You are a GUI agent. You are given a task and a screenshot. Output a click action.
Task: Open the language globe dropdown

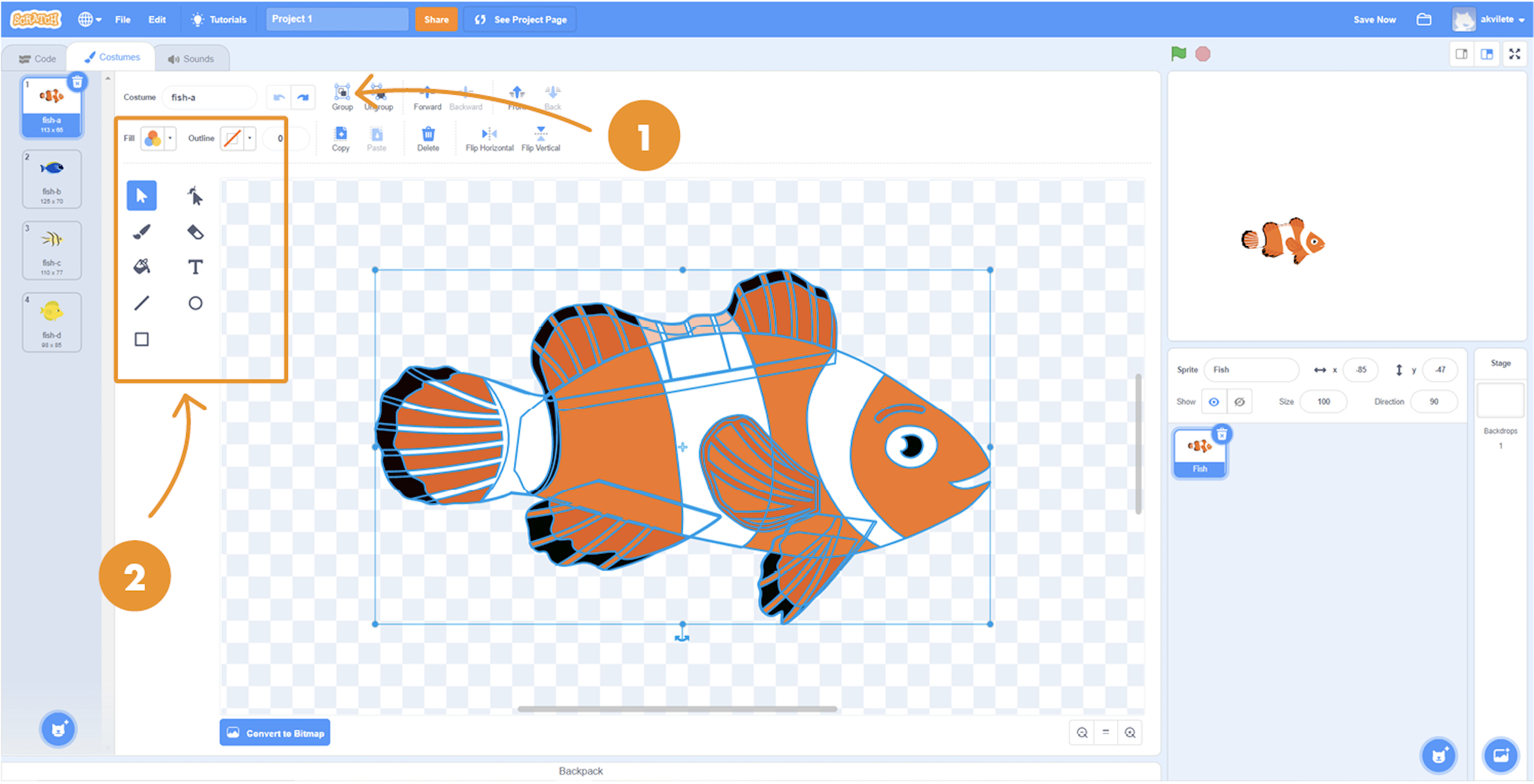(90, 20)
